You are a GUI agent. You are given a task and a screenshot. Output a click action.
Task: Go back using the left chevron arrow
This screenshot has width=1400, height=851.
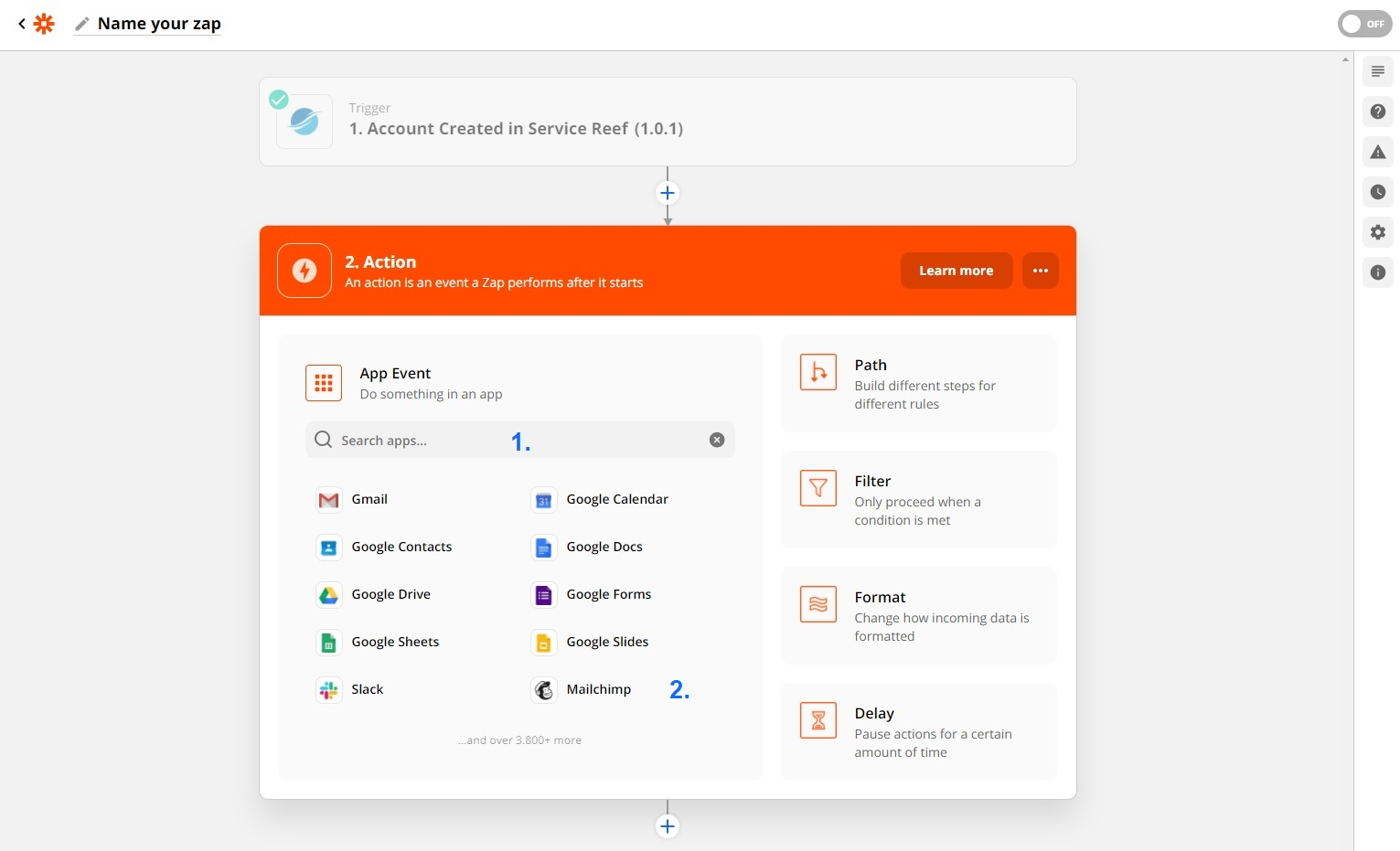coord(22,24)
